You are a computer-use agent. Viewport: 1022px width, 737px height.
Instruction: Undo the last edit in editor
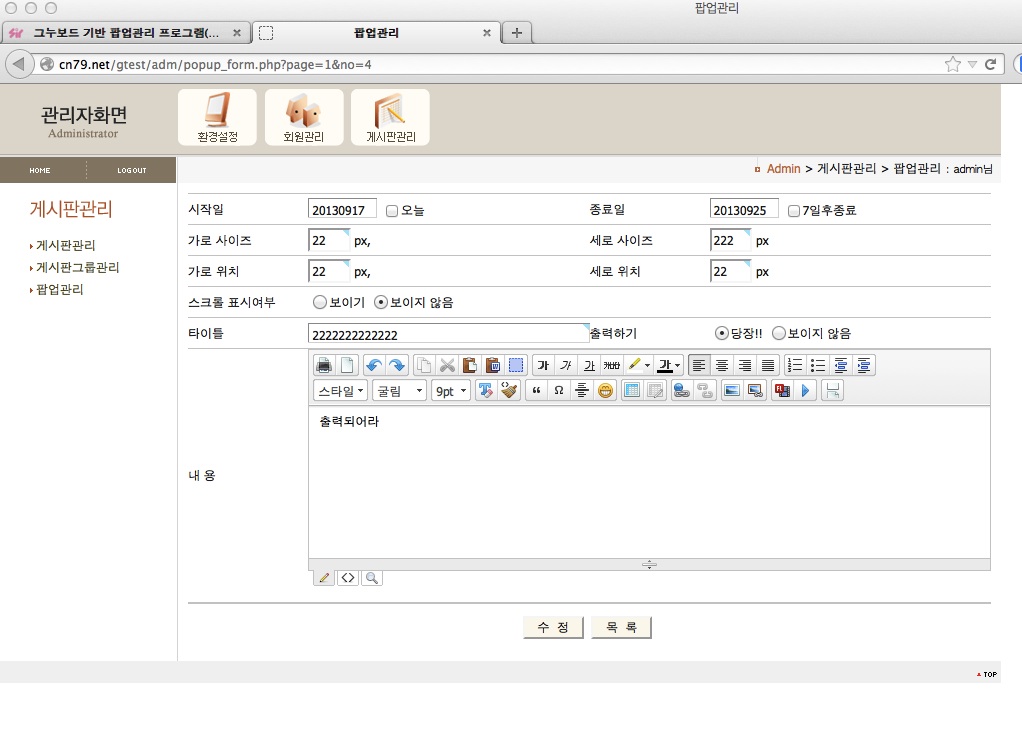pyautogui.click(x=373, y=365)
